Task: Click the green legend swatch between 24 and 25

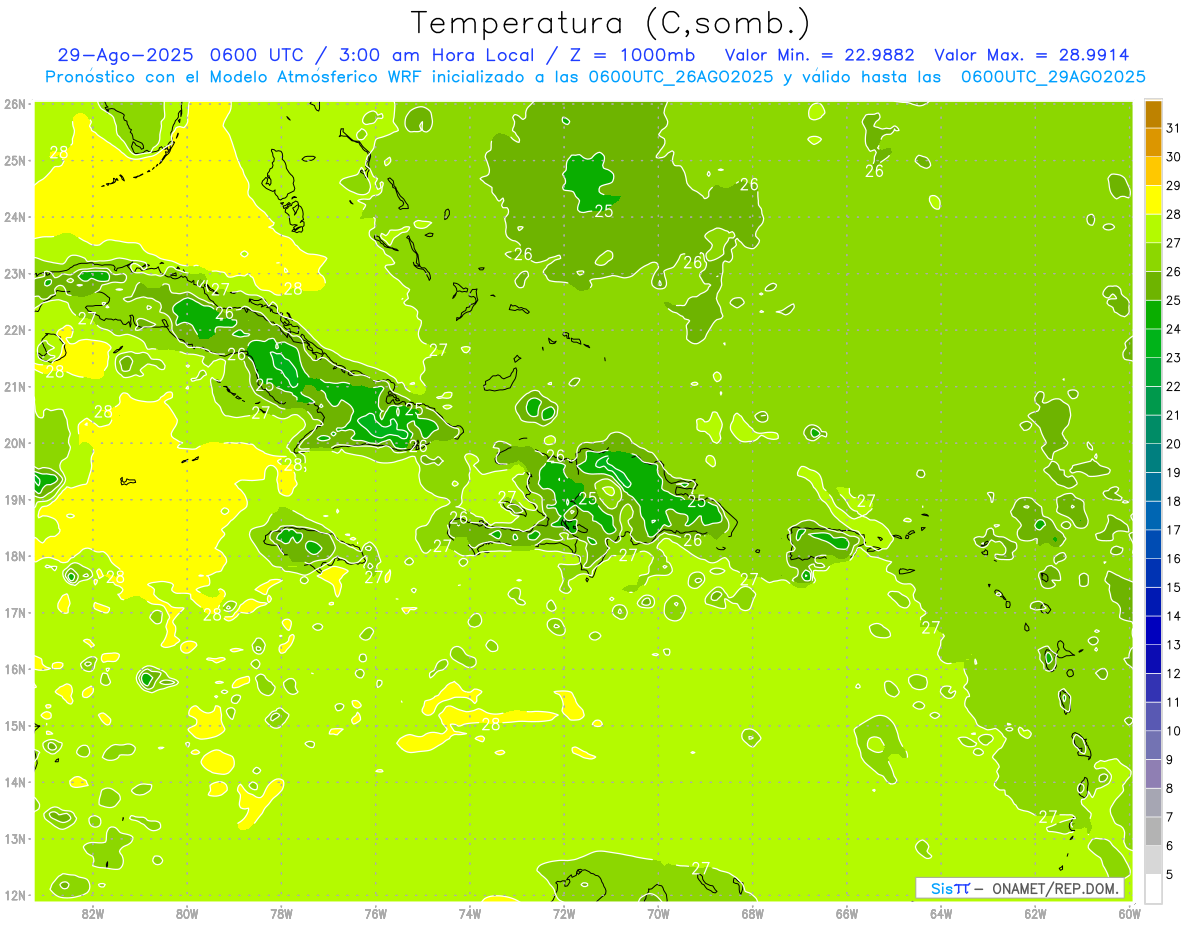Action: pos(1153,315)
